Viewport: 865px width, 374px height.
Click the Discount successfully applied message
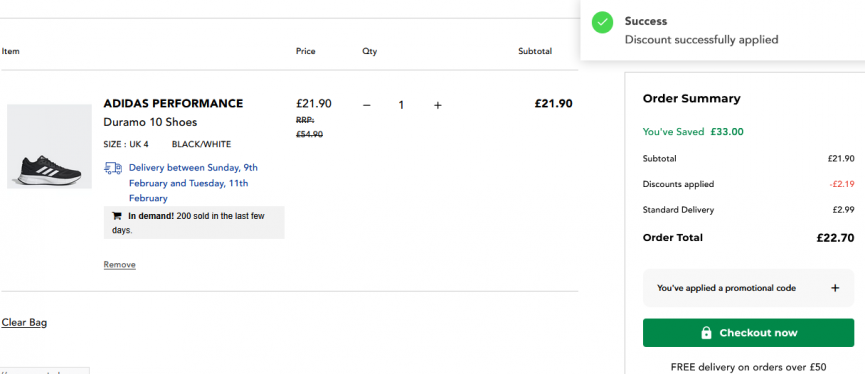click(701, 40)
